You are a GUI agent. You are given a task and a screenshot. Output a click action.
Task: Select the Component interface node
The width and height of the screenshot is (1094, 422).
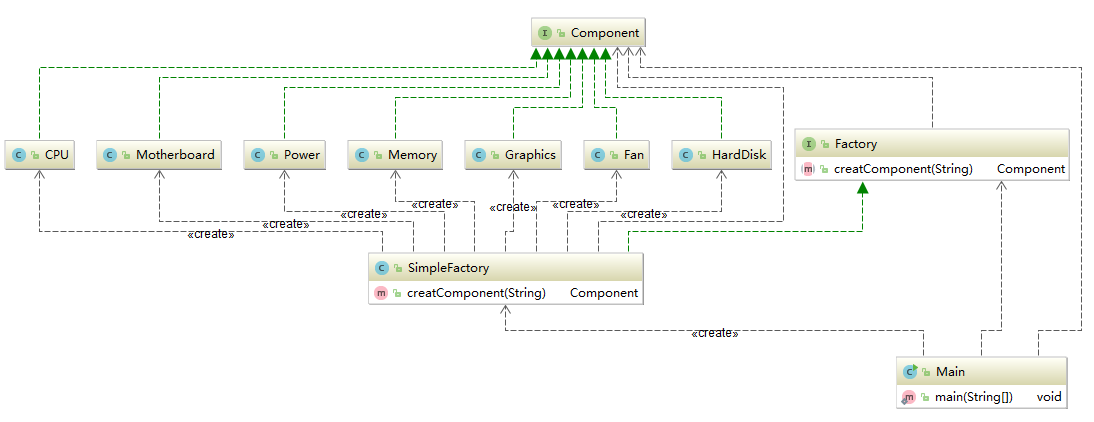point(587,33)
